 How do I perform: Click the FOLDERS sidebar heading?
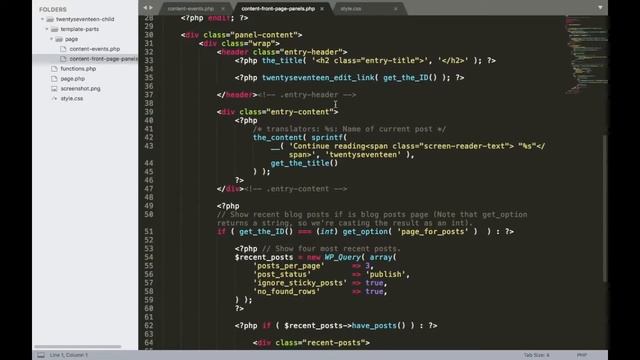click(53, 9)
